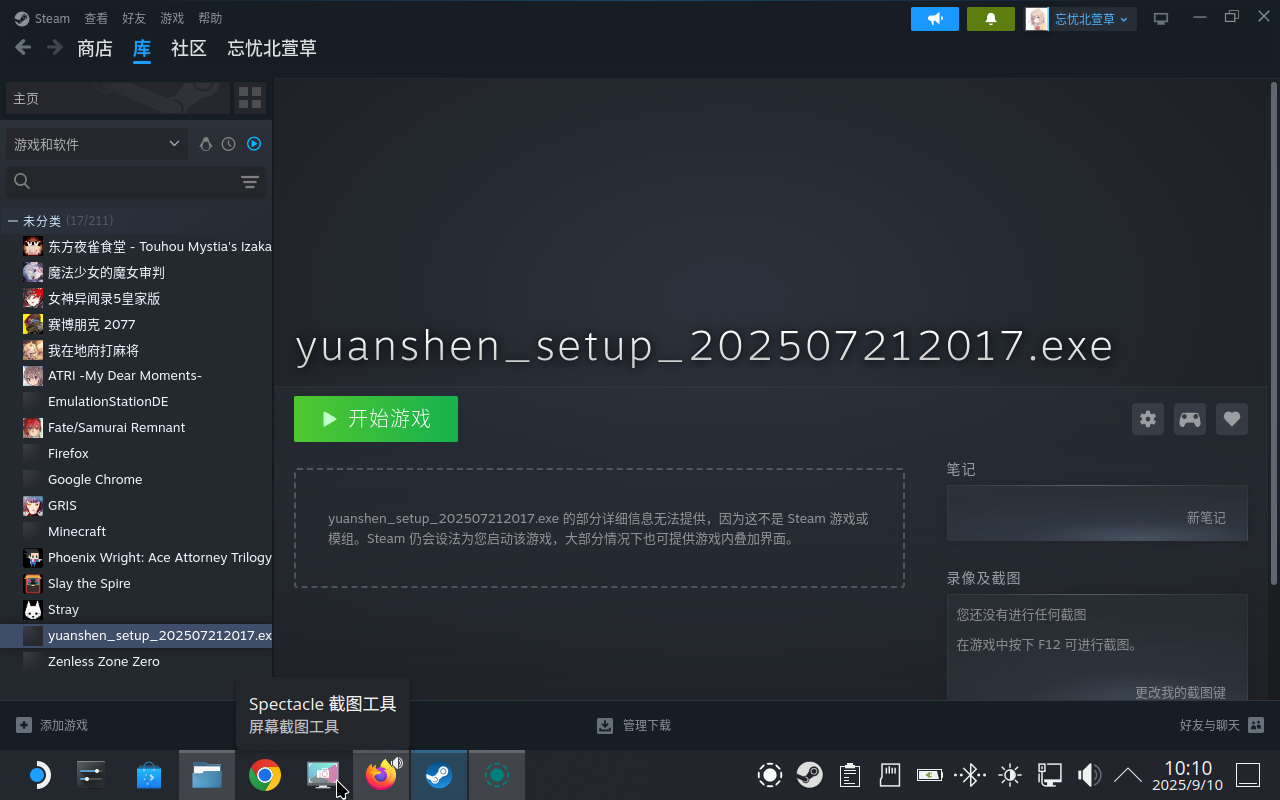The height and width of the screenshot is (800, 1280).
Task: Toggle the ready-to-play filter
Action: point(254,144)
